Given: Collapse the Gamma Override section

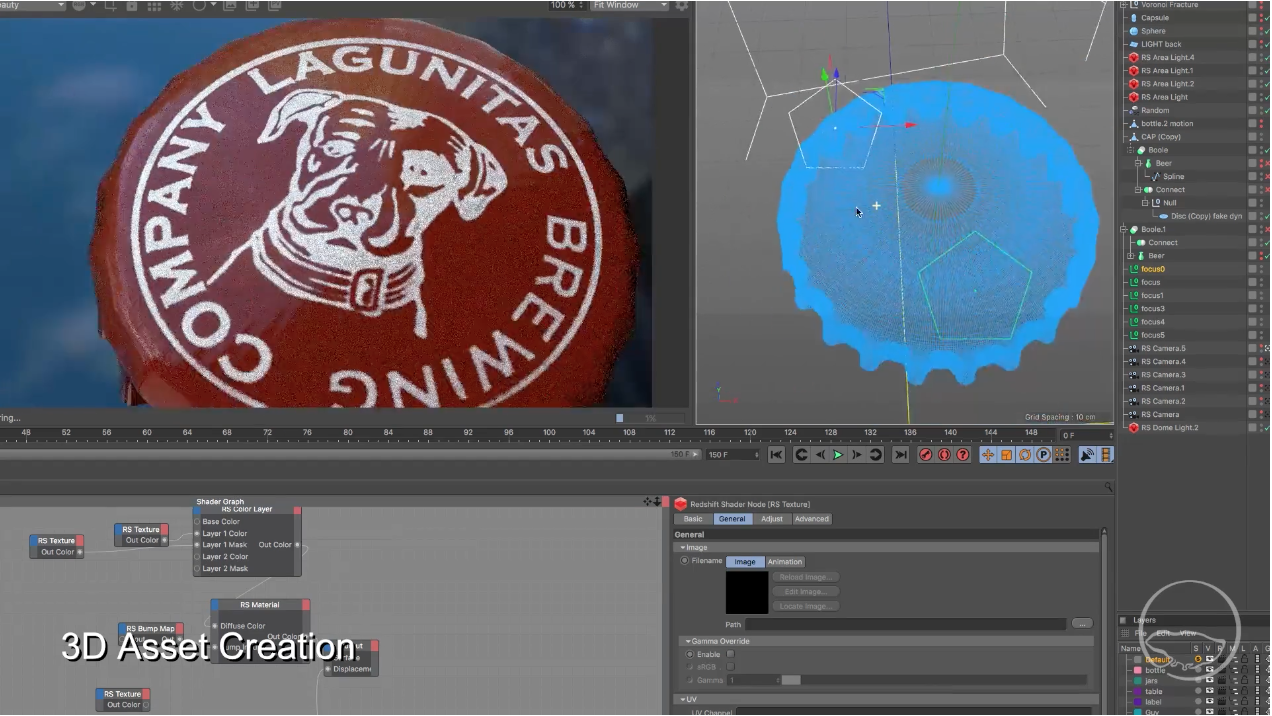Looking at the screenshot, I should click(688, 641).
